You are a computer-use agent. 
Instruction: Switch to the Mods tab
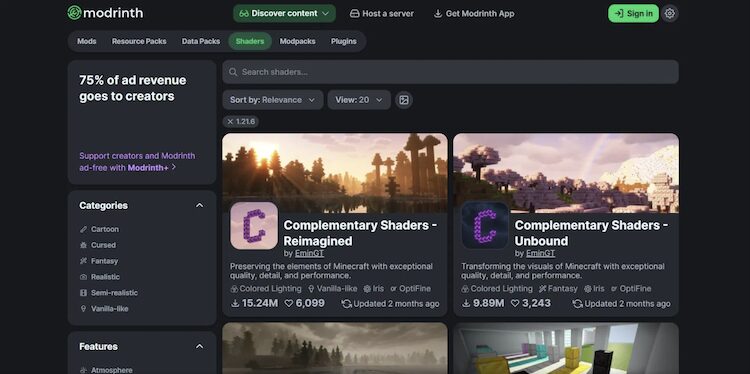coord(87,41)
